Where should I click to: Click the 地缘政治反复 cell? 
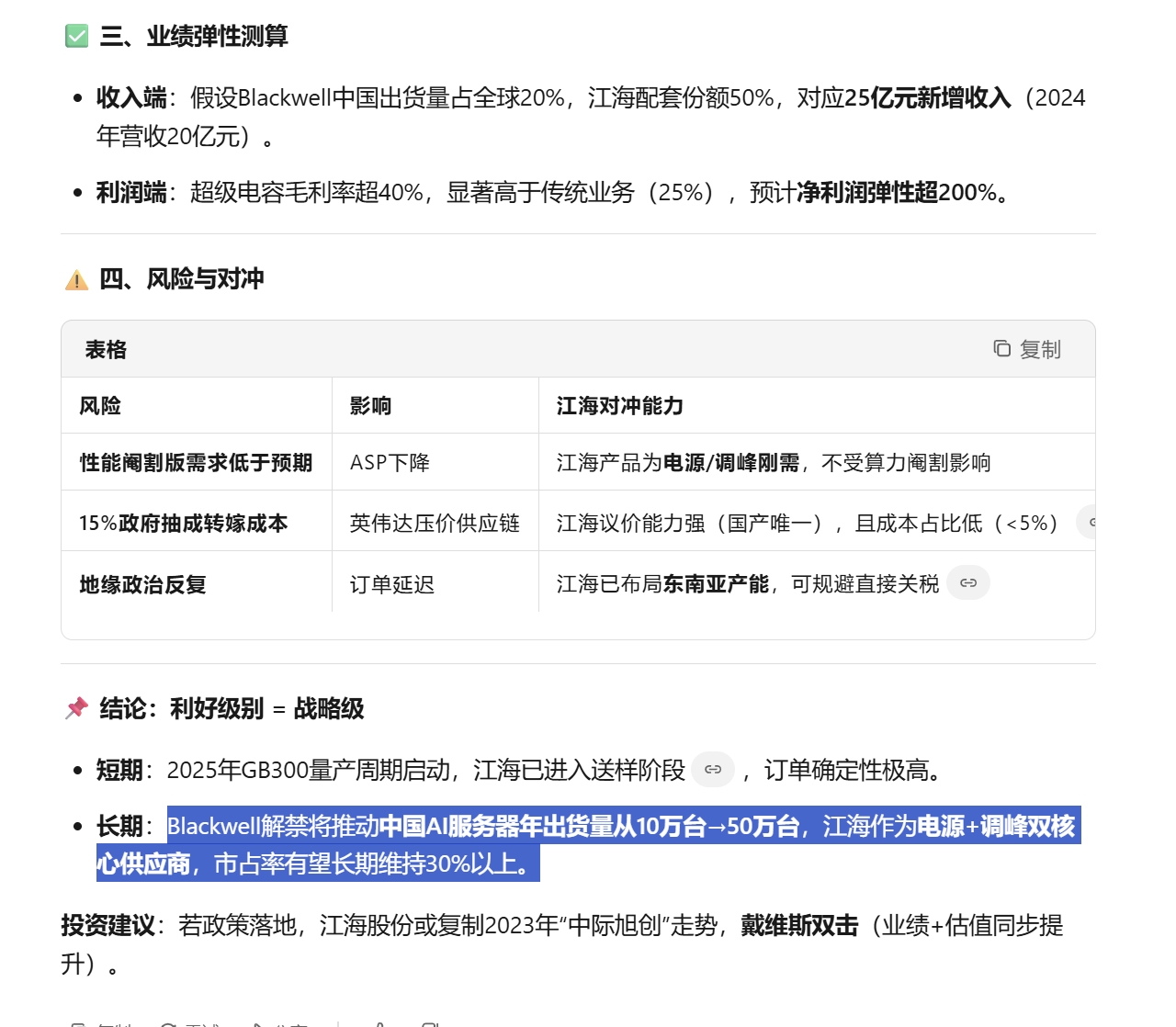point(197,583)
